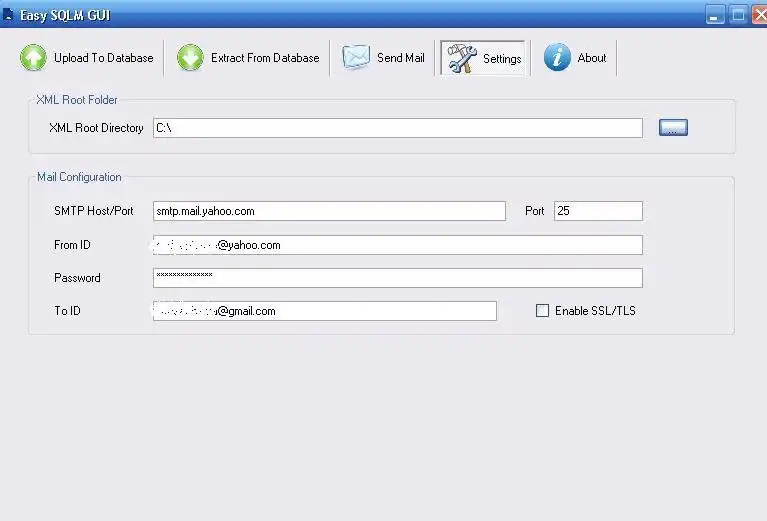
Task: Click the 'Mail Configuration' group title
Action: click(79, 177)
